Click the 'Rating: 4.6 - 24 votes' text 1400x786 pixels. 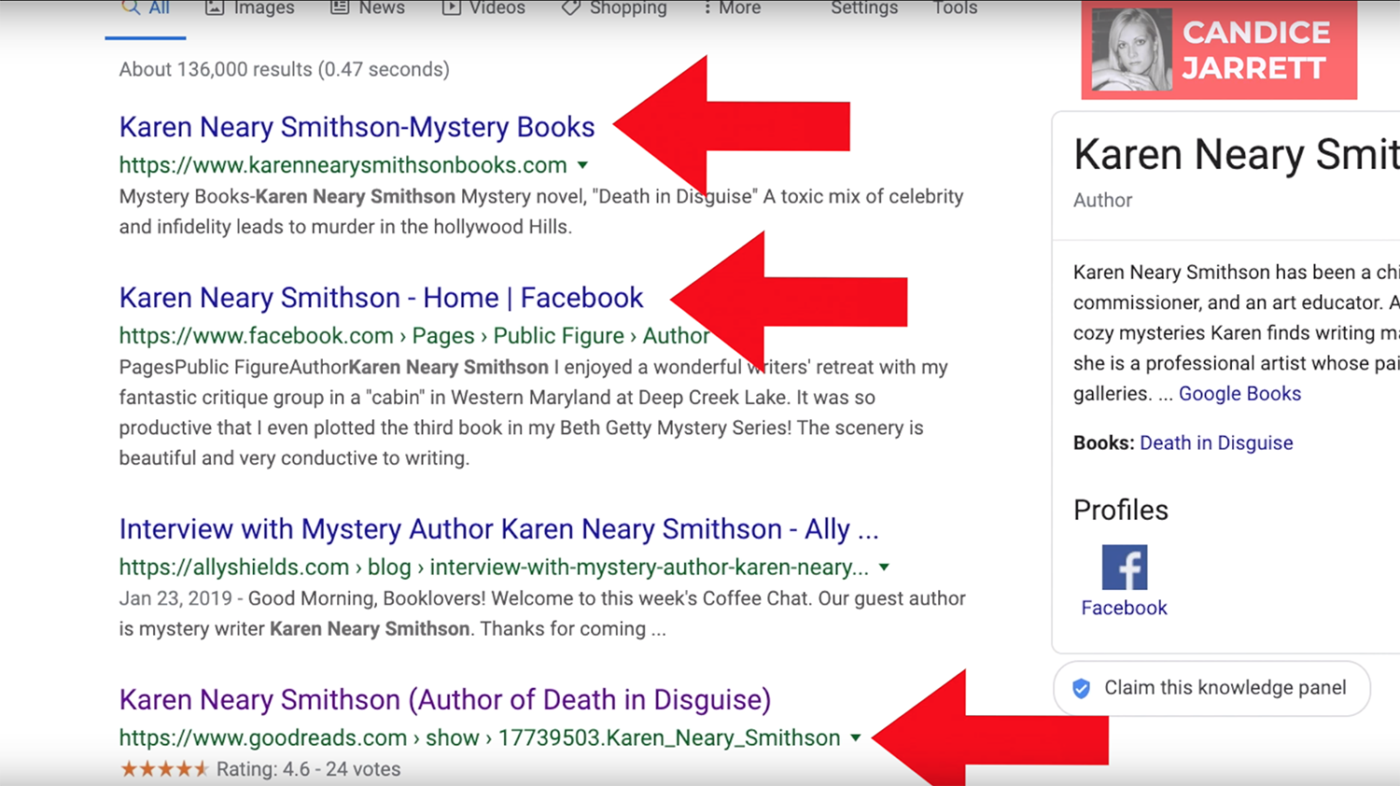[308, 770]
